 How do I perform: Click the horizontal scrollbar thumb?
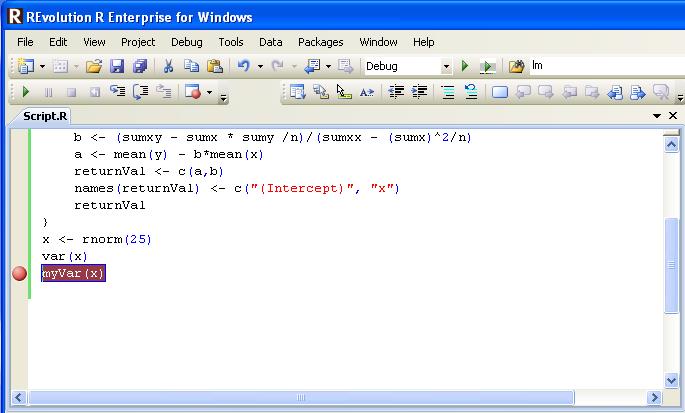[301, 398]
